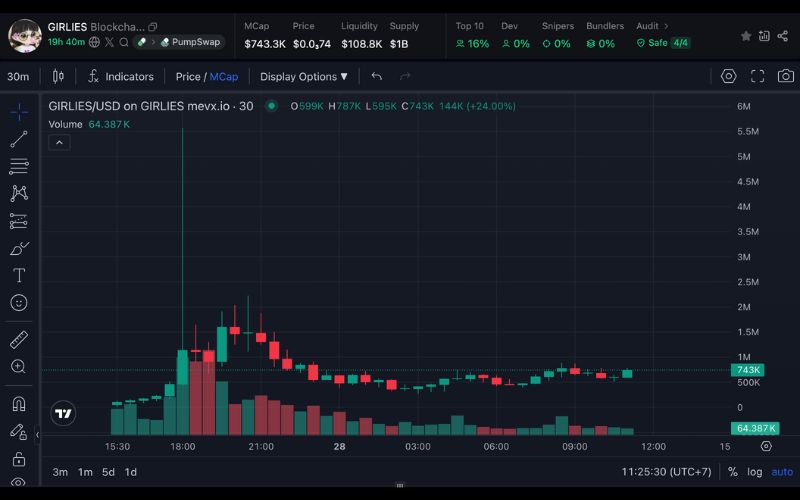Screen dimensions: 800x500
Task: Switch chart to Price view
Action: (x=188, y=77)
